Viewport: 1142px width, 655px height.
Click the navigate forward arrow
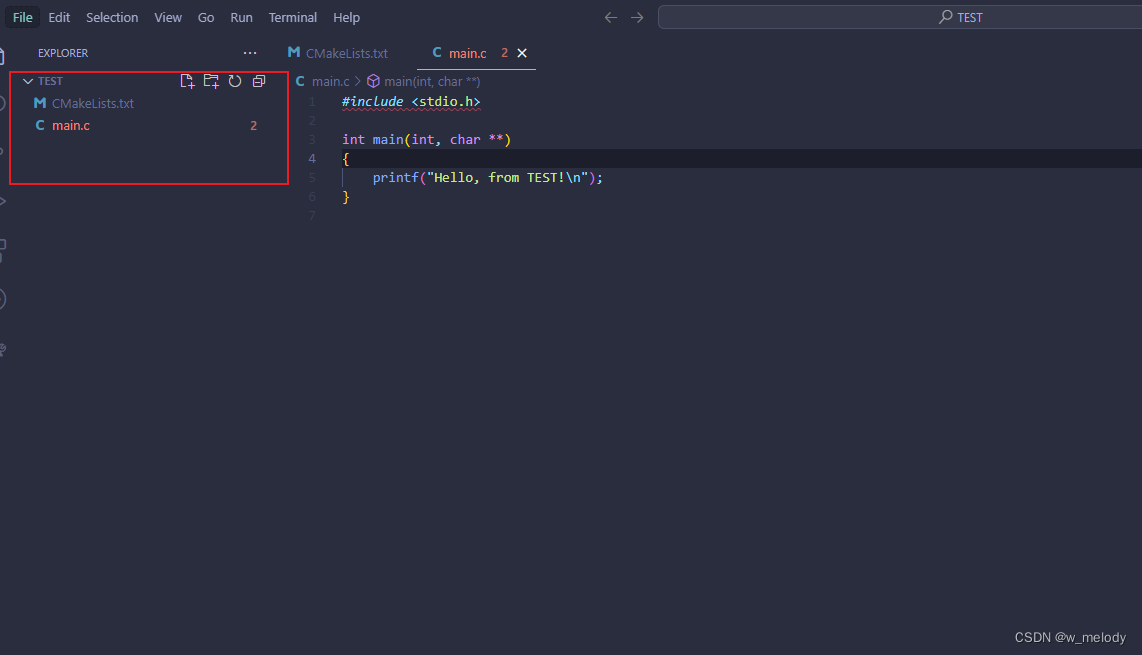click(638, 17)
